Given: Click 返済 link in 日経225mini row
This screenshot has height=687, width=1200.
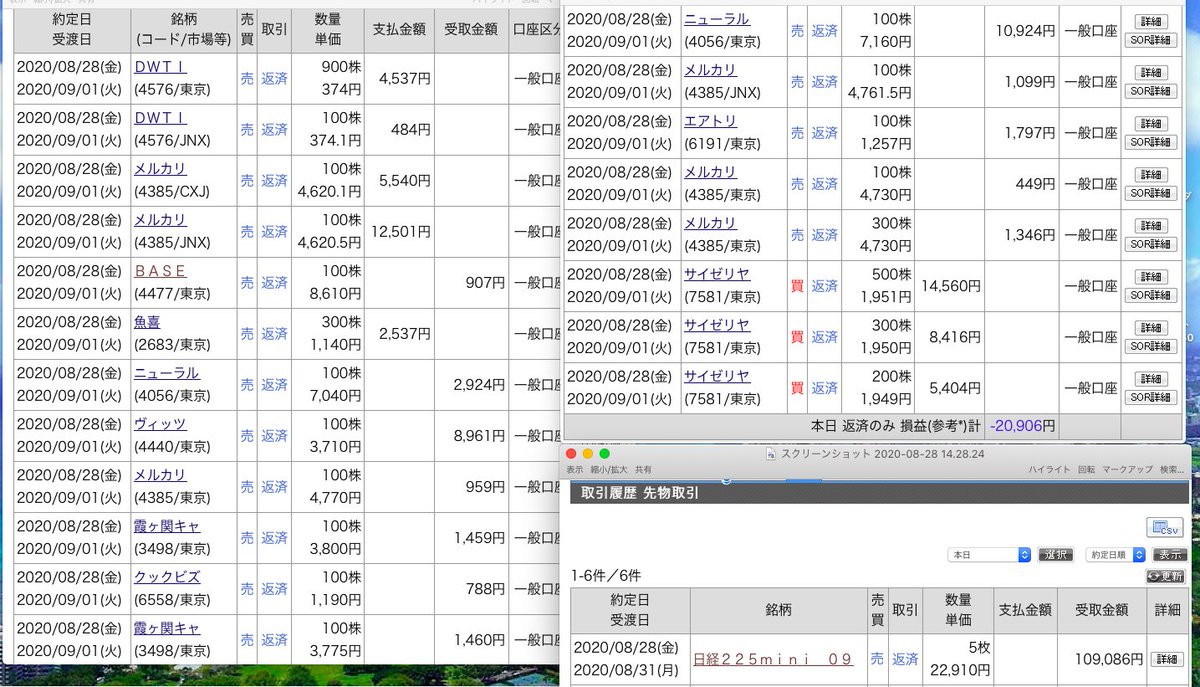Looking at the screenshot, I should coord(906,659).
